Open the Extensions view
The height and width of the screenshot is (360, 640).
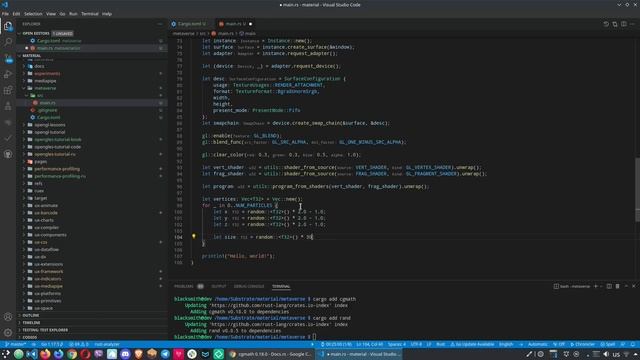click(8, 90)
